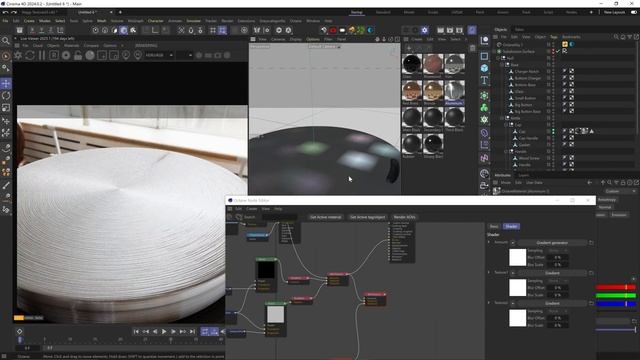Click Render AOVs button in node editor
Image resolution: width=640 pixels, height=360 pixels.
coord(404,217)
